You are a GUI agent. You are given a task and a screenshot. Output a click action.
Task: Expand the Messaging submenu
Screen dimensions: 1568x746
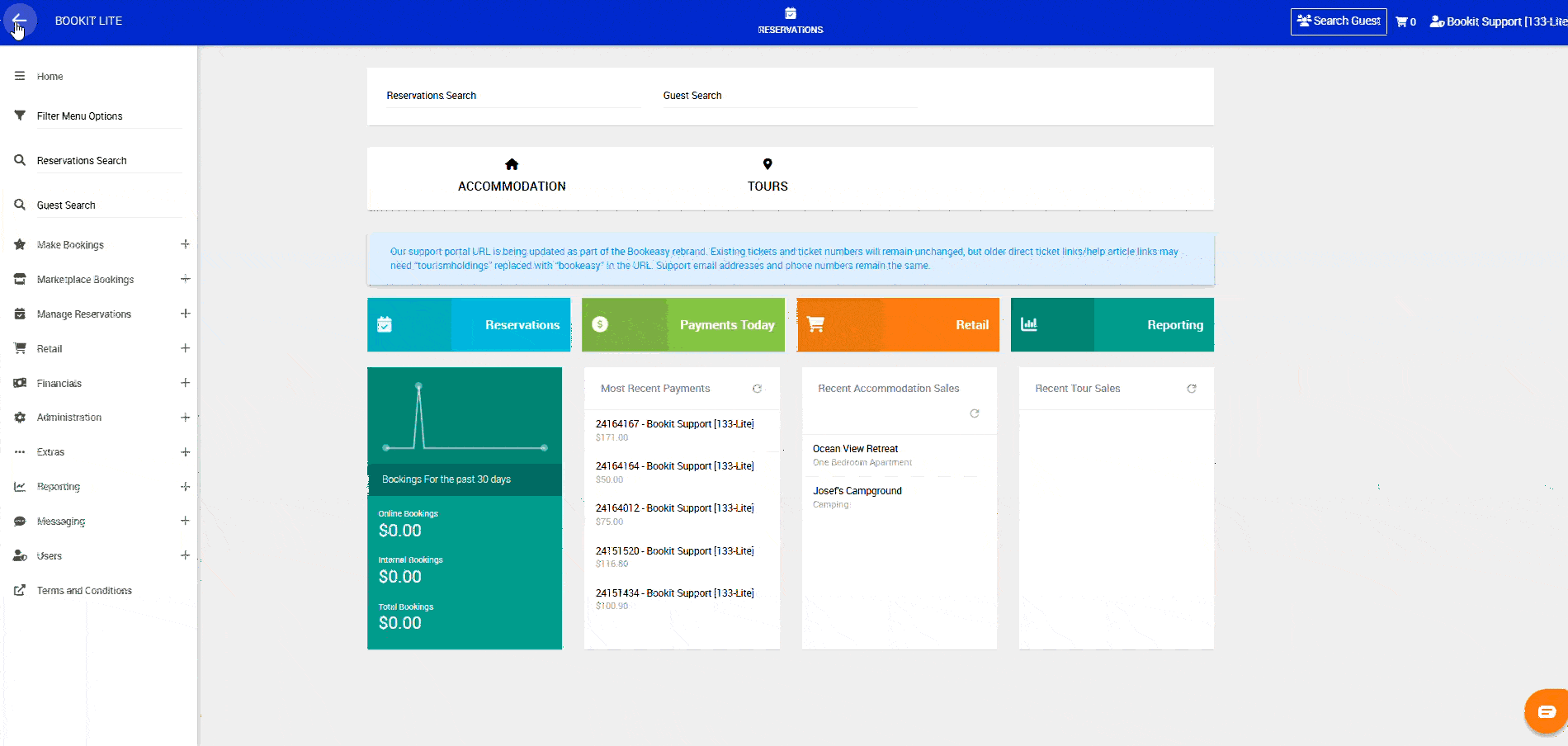click(185, 521)
